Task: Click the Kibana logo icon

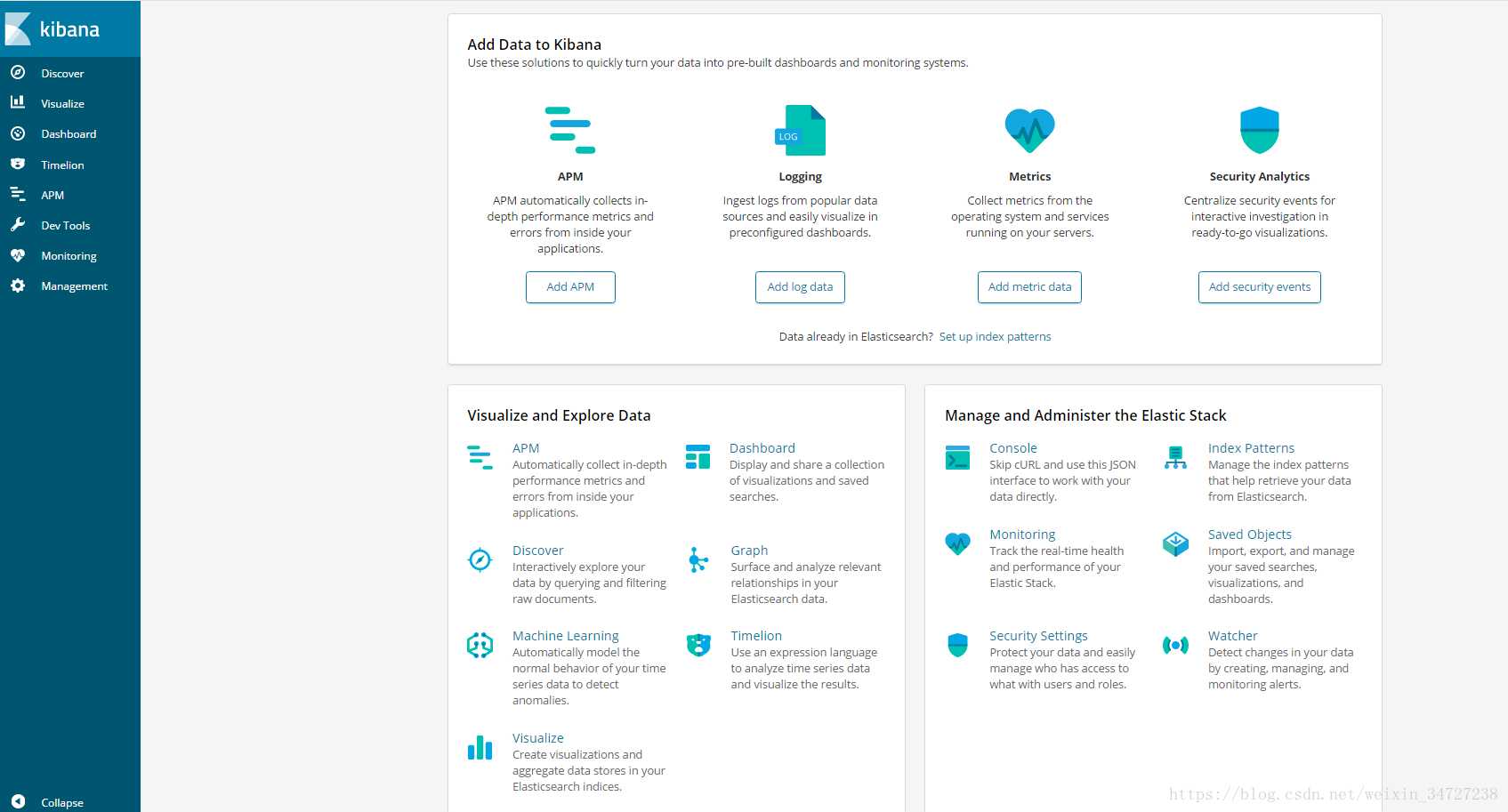Action: (x=18, y=29)
